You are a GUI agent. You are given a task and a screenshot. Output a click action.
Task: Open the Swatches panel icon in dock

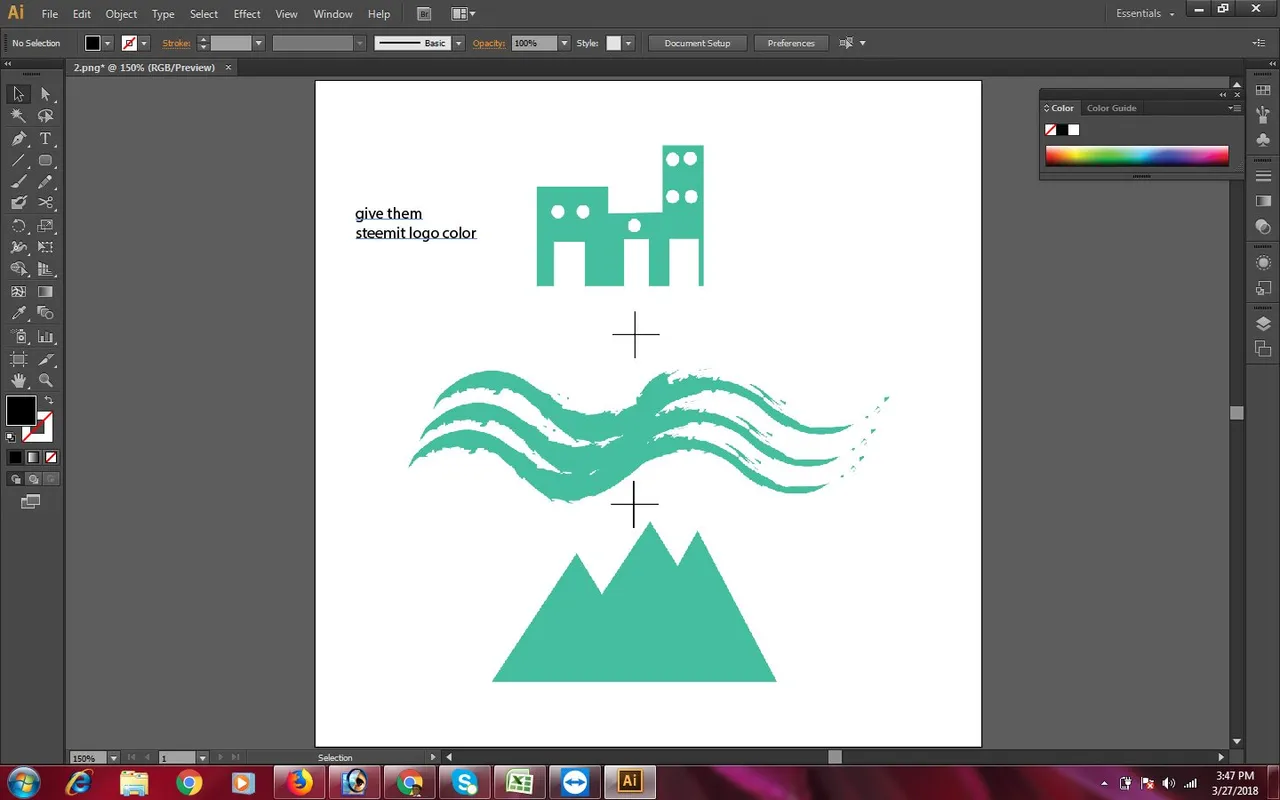(x=1263, y=91)
